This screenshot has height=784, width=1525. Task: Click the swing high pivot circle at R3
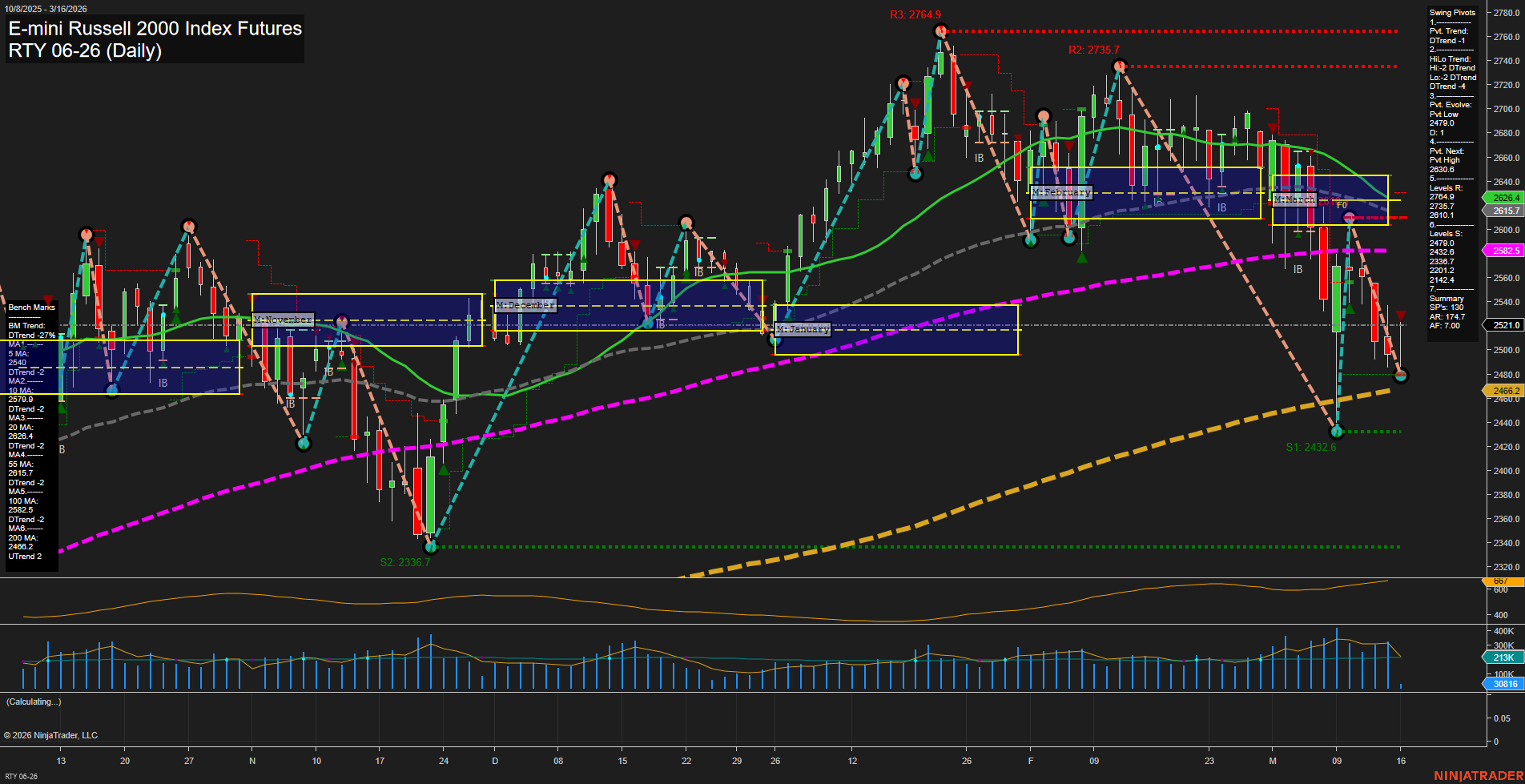pyautogui.click(x=941, y=31)
